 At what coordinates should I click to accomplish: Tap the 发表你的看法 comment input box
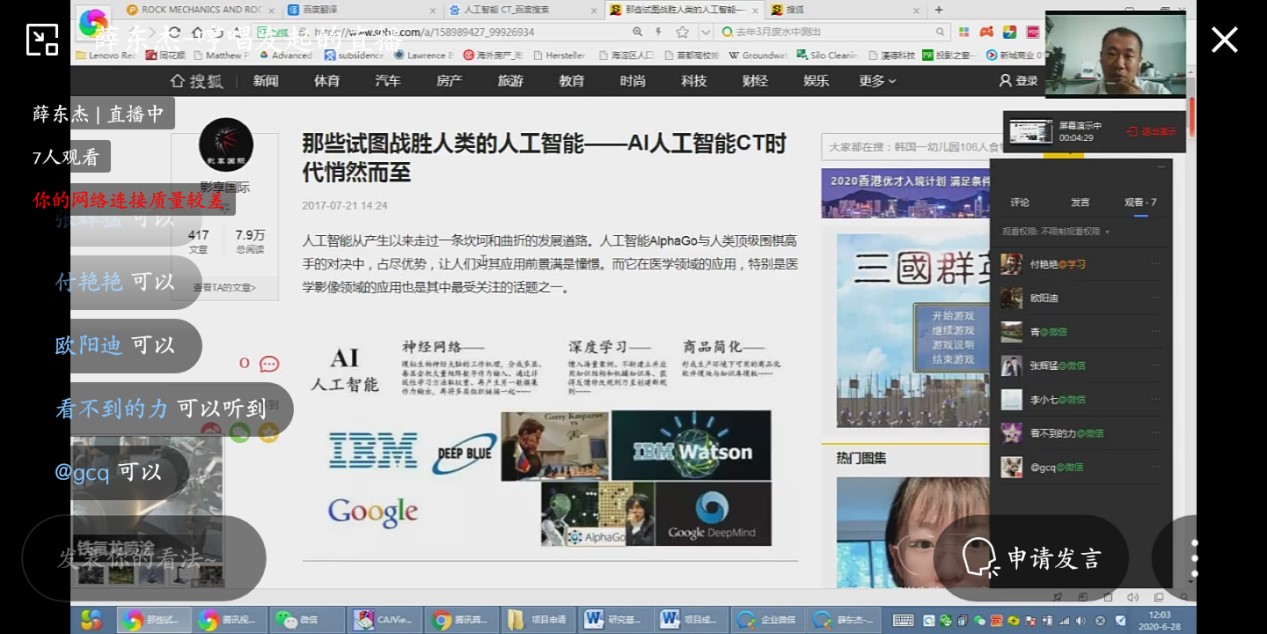tap(144, 558)
